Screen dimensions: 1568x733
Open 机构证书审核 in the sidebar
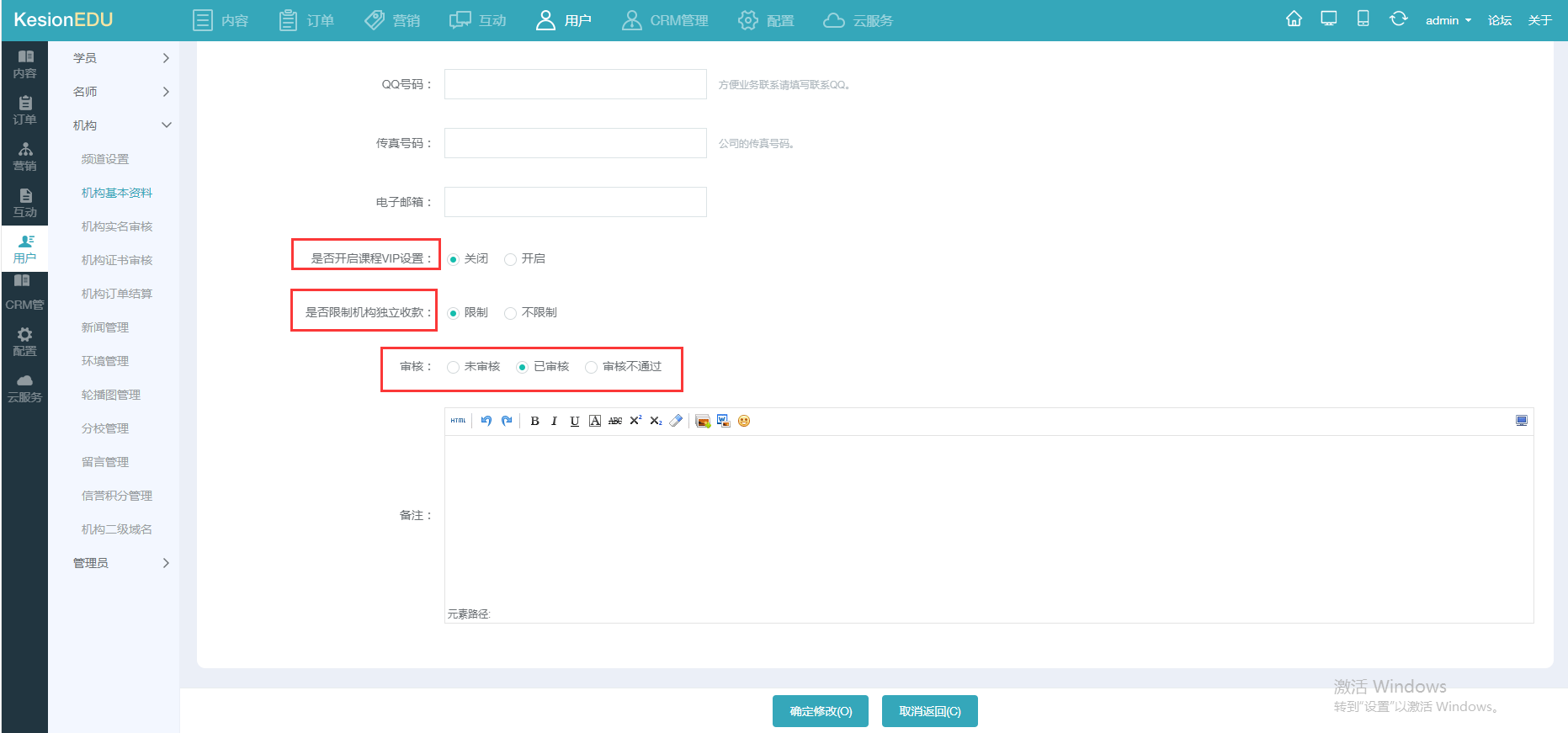pos(117,260)
